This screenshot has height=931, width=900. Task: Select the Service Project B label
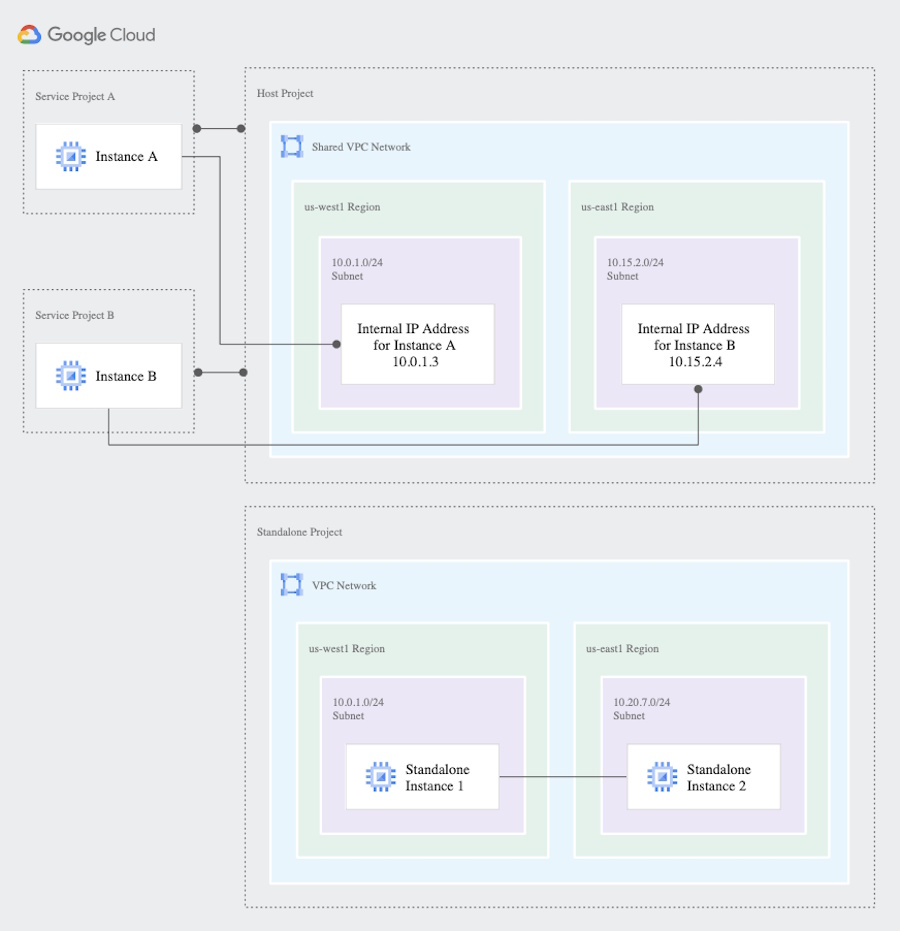[x=74, y=315]
